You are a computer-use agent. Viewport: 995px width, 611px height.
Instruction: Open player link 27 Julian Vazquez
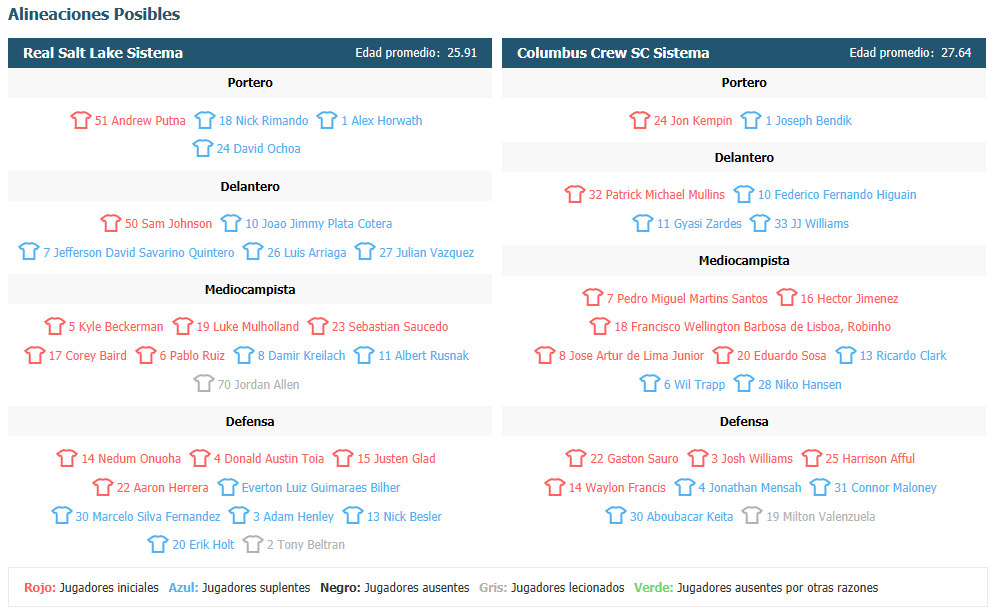[x=426, y=253]
